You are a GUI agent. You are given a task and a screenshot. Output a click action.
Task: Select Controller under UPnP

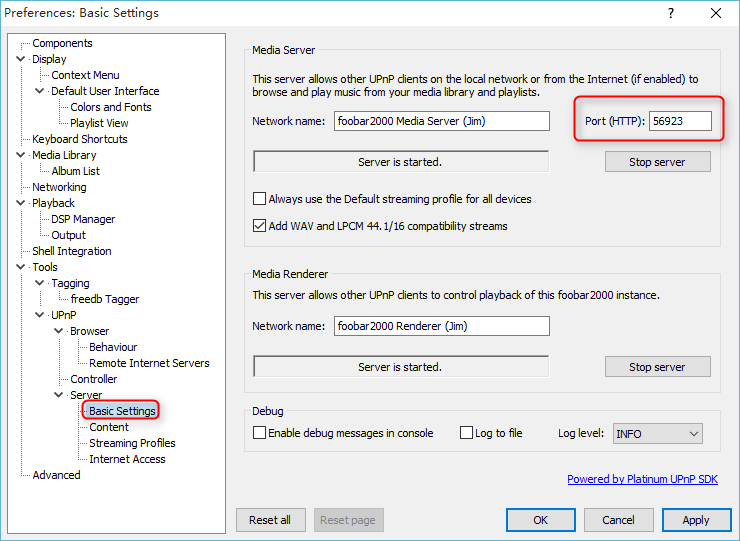point(94,379)
